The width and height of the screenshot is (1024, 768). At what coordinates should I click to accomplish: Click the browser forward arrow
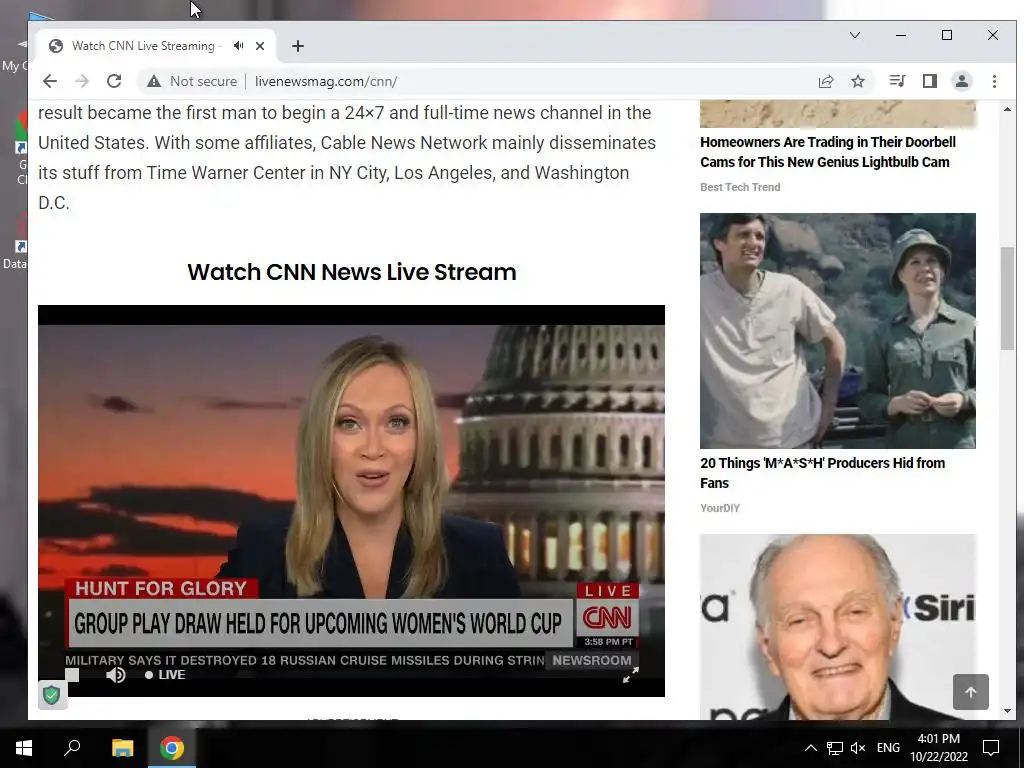point(82,81)
